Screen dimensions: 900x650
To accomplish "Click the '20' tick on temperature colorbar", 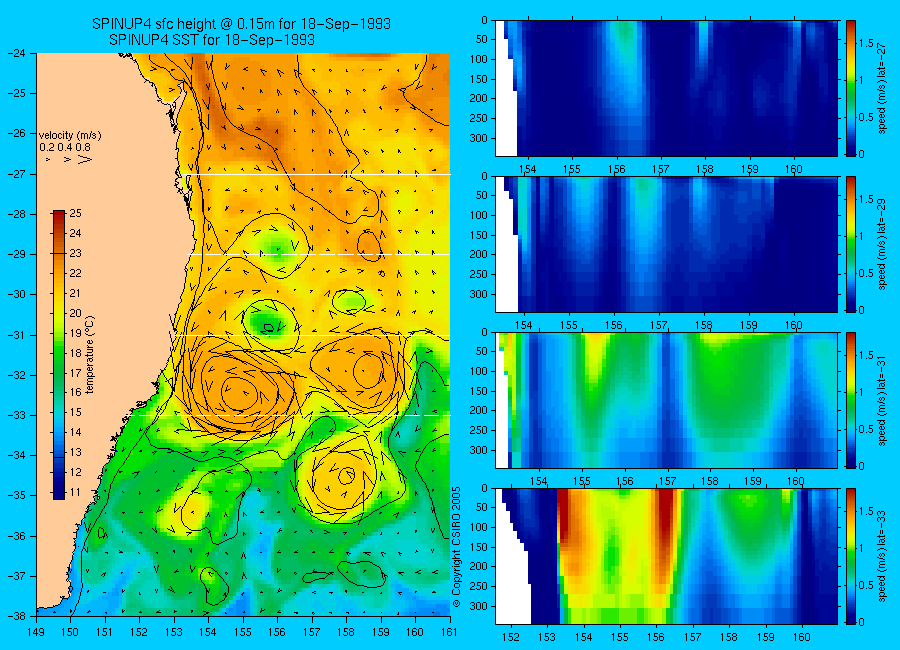I will [75, 313].
